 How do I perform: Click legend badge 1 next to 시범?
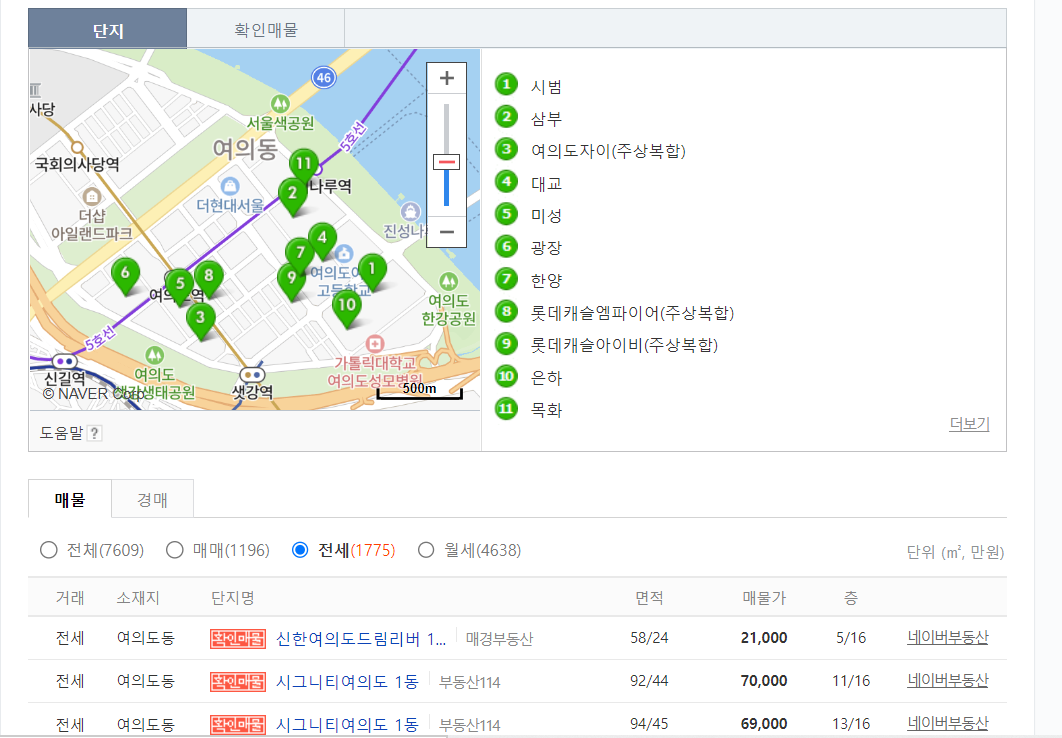[506, 85]
